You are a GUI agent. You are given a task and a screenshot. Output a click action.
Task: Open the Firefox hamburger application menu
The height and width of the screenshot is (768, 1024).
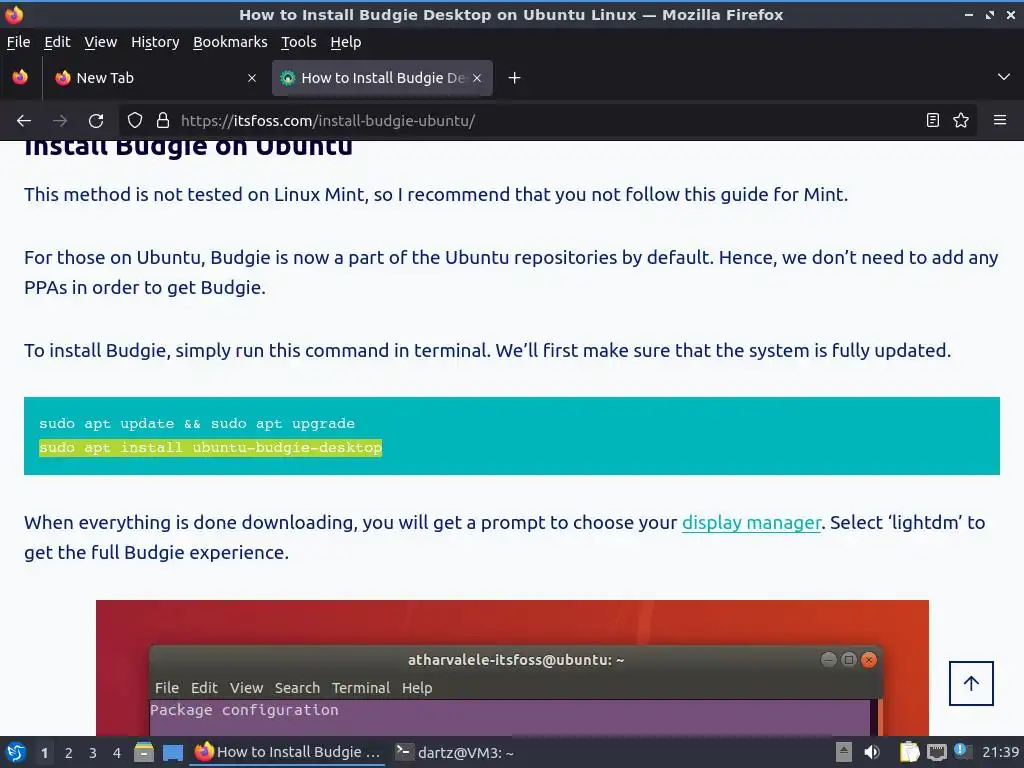pos(1000,120)
